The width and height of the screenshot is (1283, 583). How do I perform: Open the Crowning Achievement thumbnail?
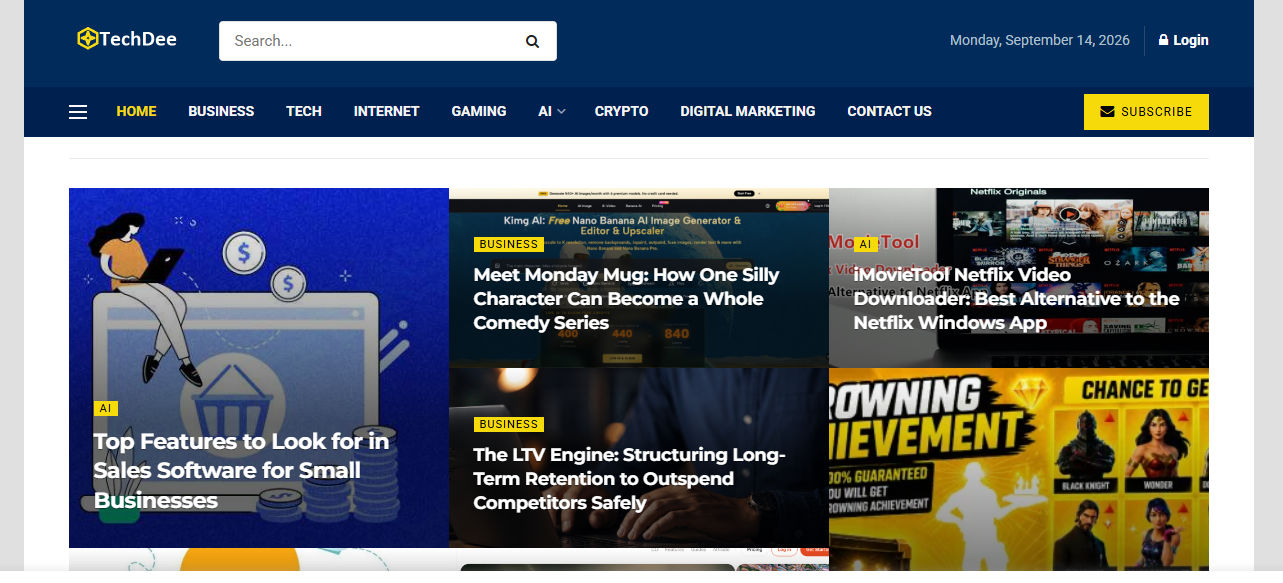coord(1019,469)
